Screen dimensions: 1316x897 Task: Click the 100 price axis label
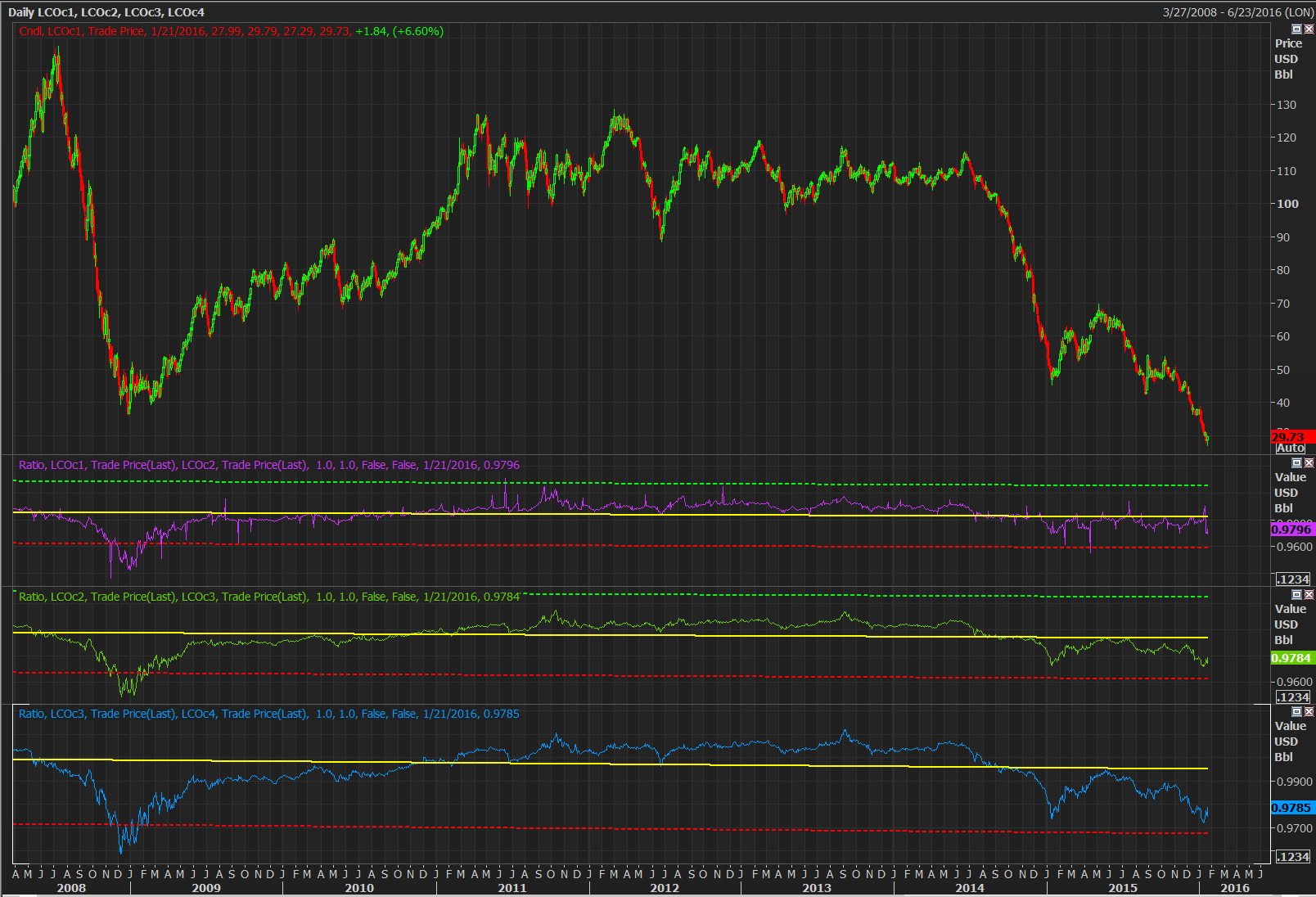pos(1287,204)
